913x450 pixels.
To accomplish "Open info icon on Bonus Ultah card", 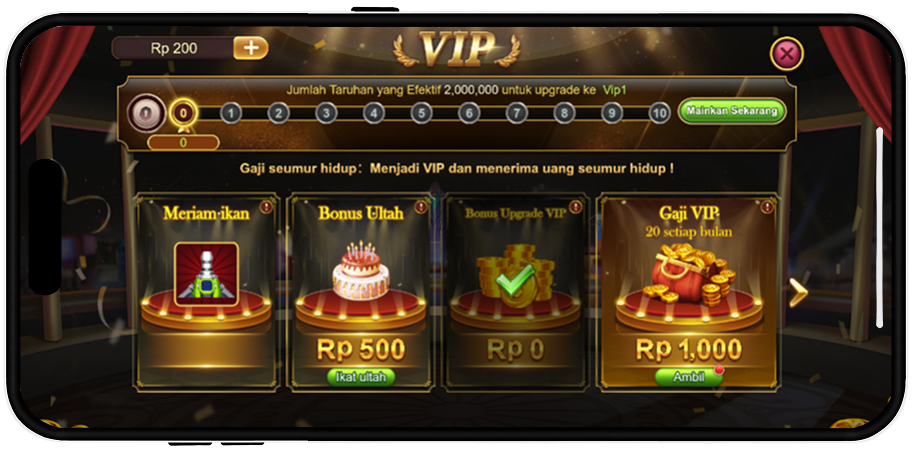I will (421, 206).
